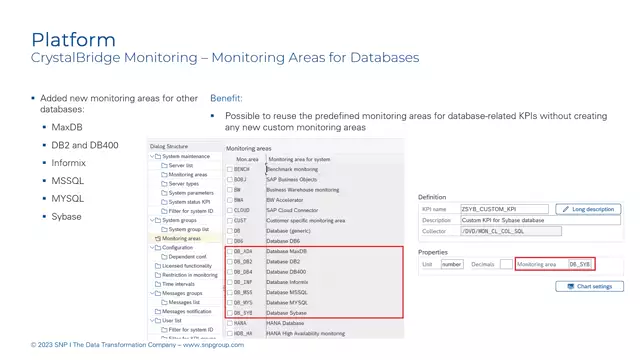Collapse the Configuration tree node
Image resolution: width=640 pixels, height=360 pixels.
(x=152, y=247)
